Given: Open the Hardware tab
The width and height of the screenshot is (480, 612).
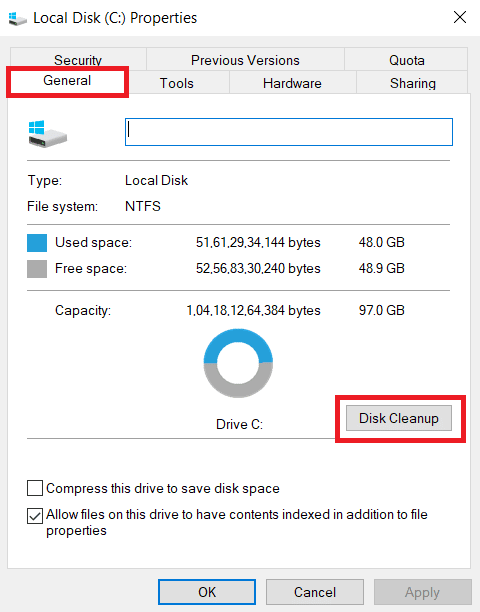Looking at the screenshot, I should (x=292, y=83).
